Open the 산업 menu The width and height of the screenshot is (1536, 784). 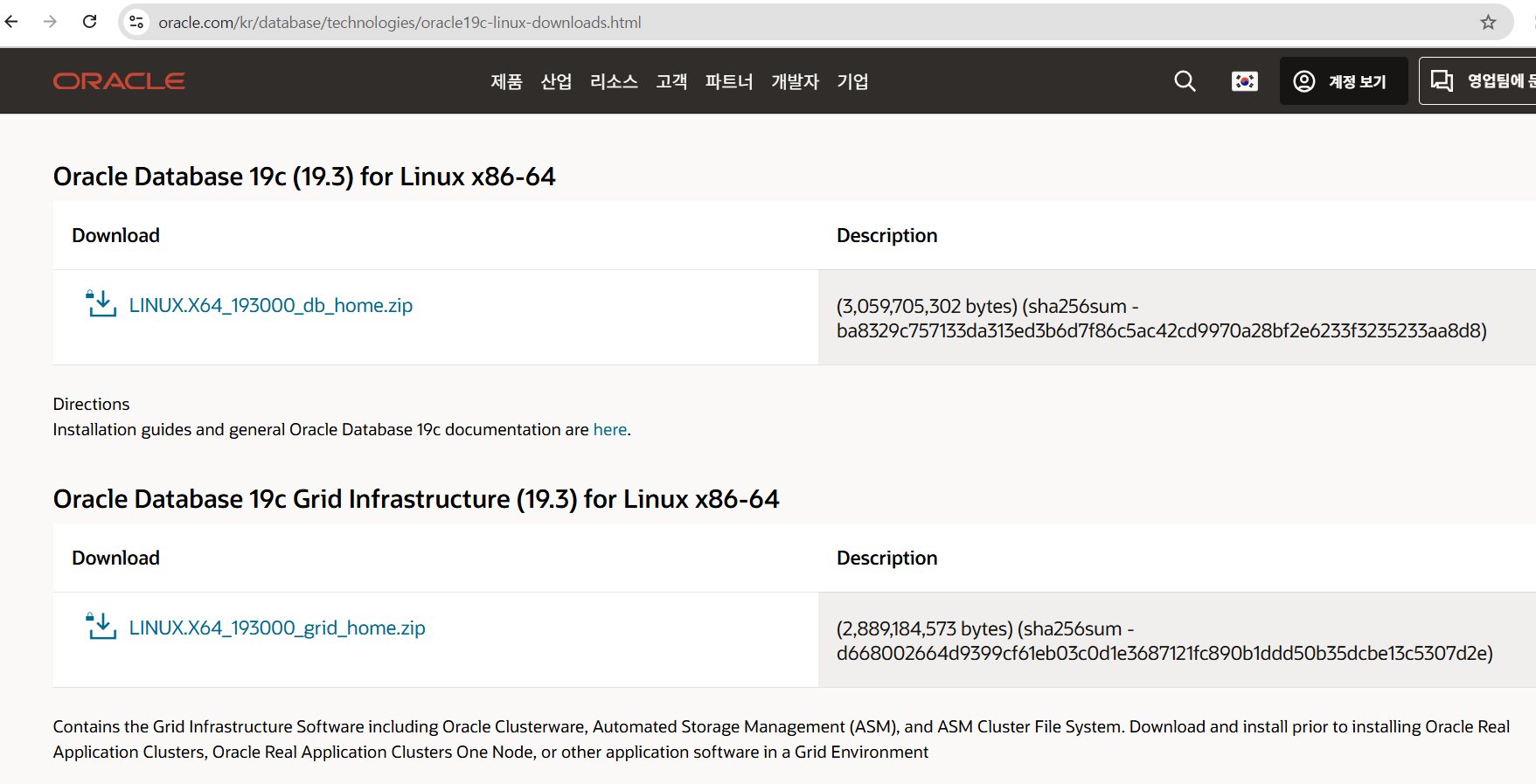pyautogui.click(x=556, y=81)
